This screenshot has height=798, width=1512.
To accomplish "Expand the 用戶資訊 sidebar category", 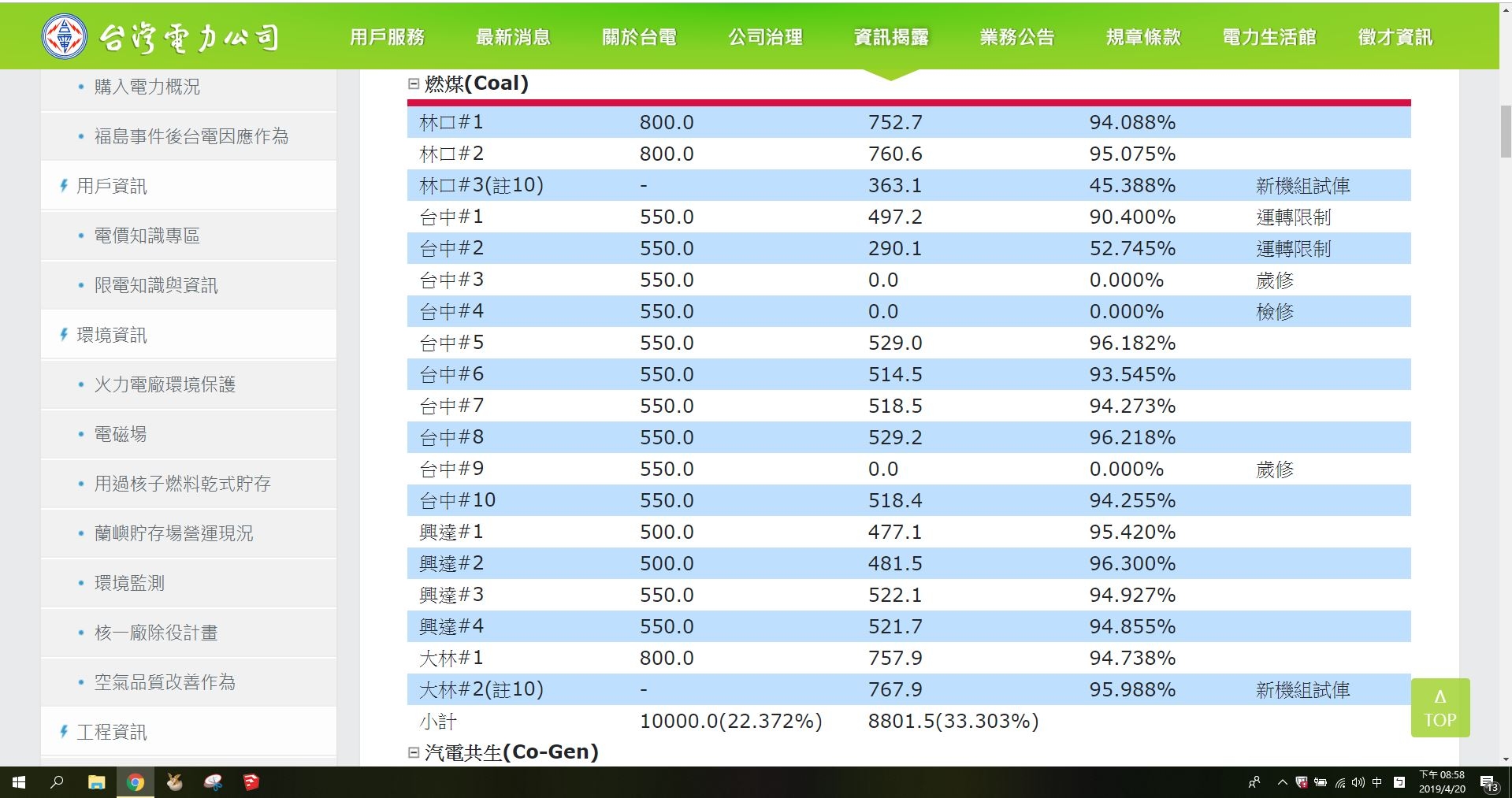I will point(111,186).
